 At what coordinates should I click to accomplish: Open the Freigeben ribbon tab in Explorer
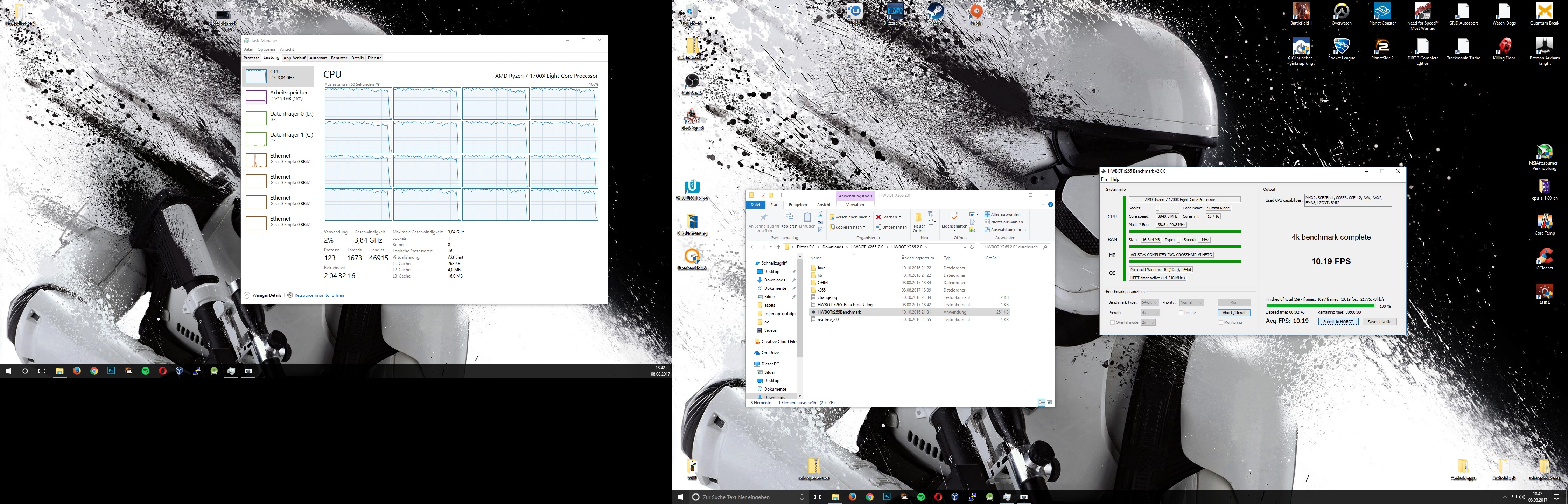point(798,205)
